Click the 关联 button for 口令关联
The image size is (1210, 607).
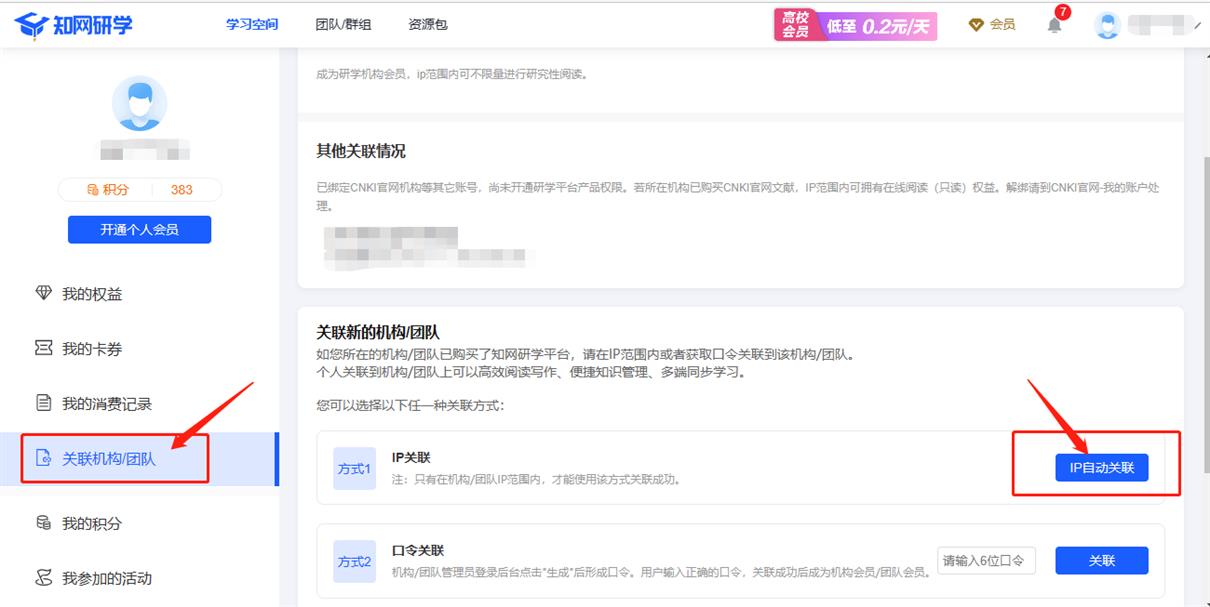pos(1101,561)
